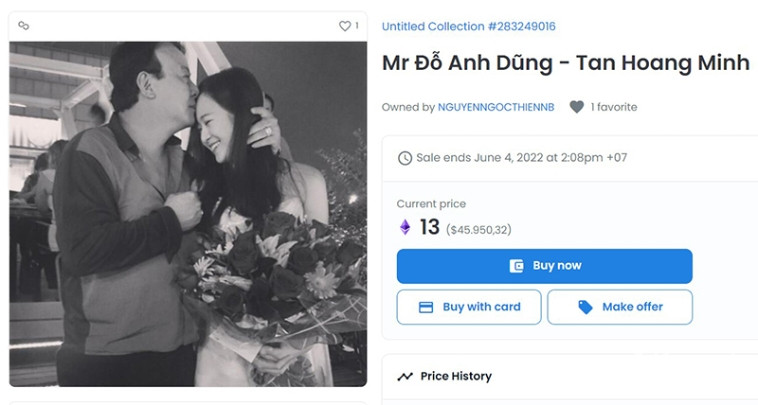Click the wallet icon in Buy now

click(x=517, y=266)
